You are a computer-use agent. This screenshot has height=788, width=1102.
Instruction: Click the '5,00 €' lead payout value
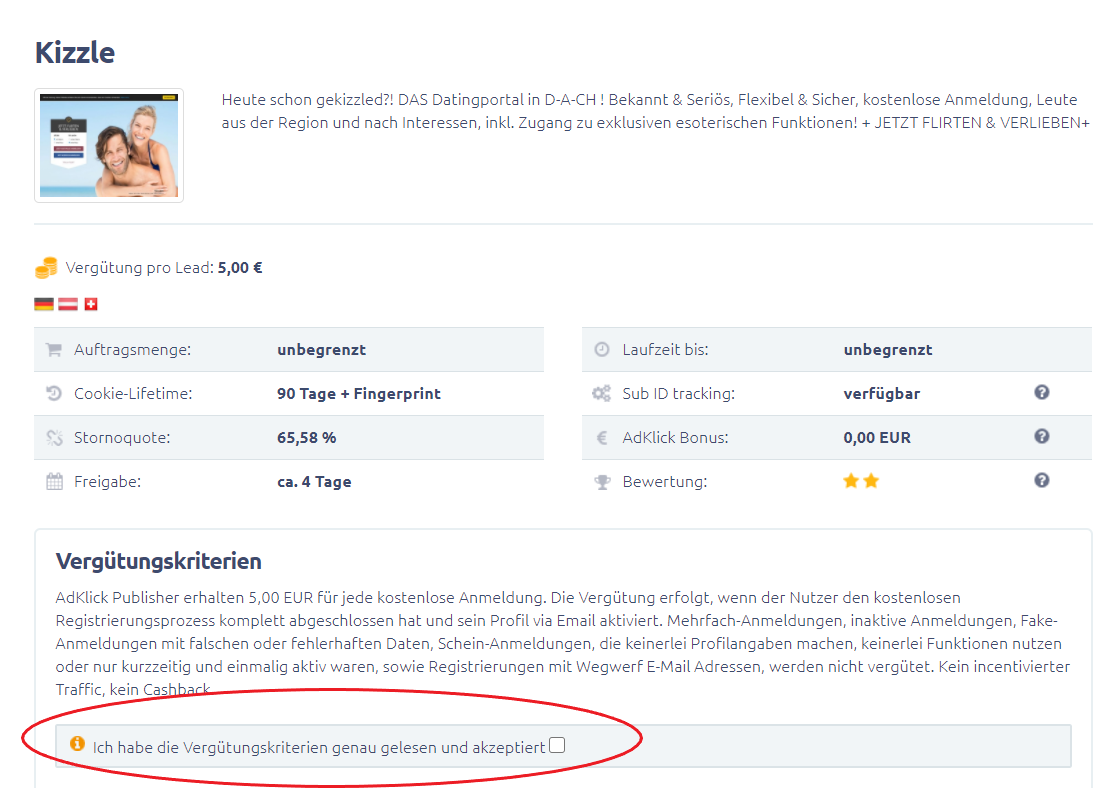coord(240,268)
